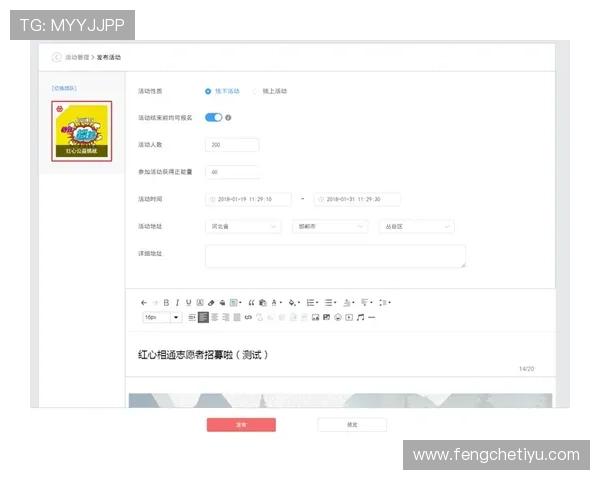Insert a blockquote with the quote icon

(251, 303)
